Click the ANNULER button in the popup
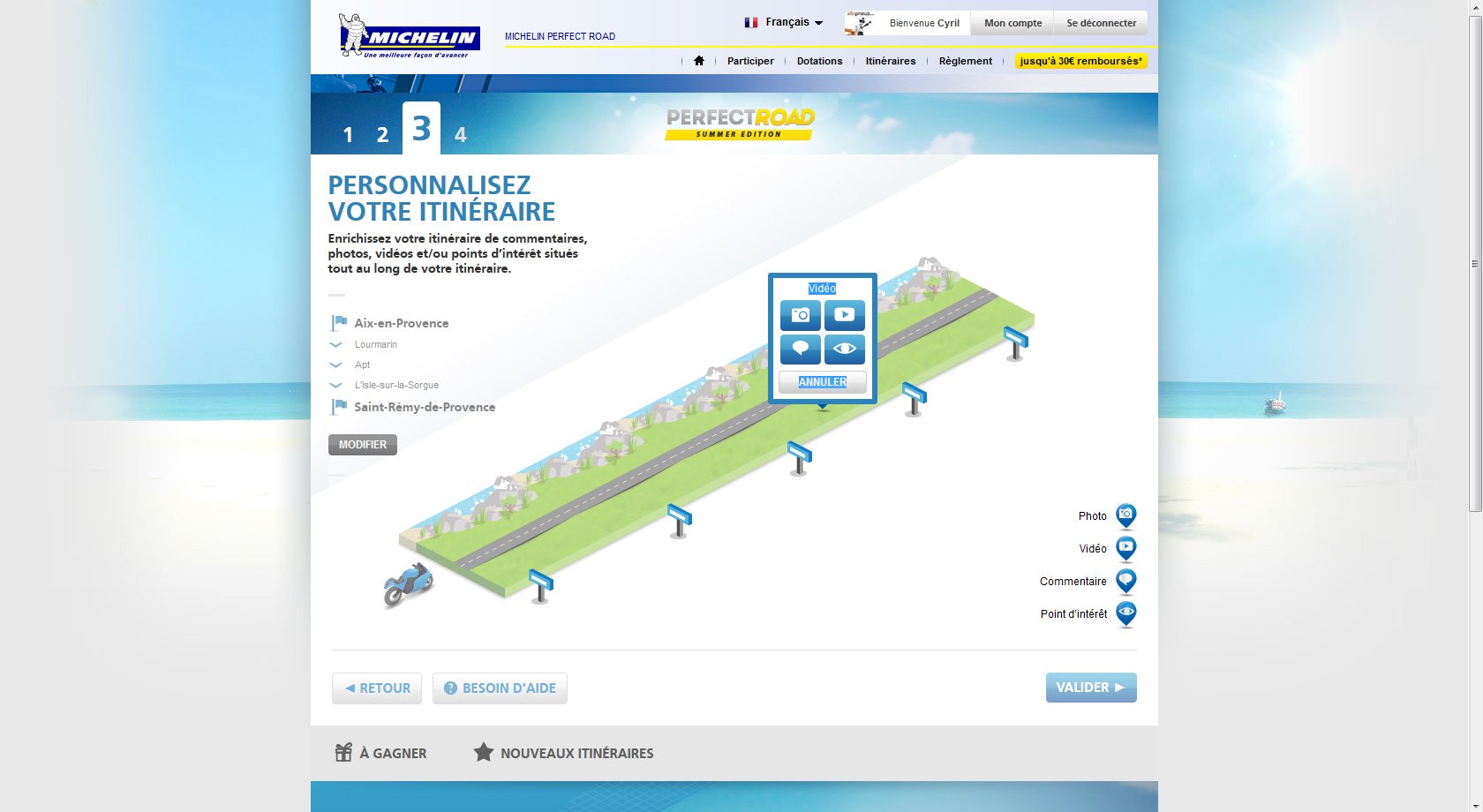 tap(823, 382)
